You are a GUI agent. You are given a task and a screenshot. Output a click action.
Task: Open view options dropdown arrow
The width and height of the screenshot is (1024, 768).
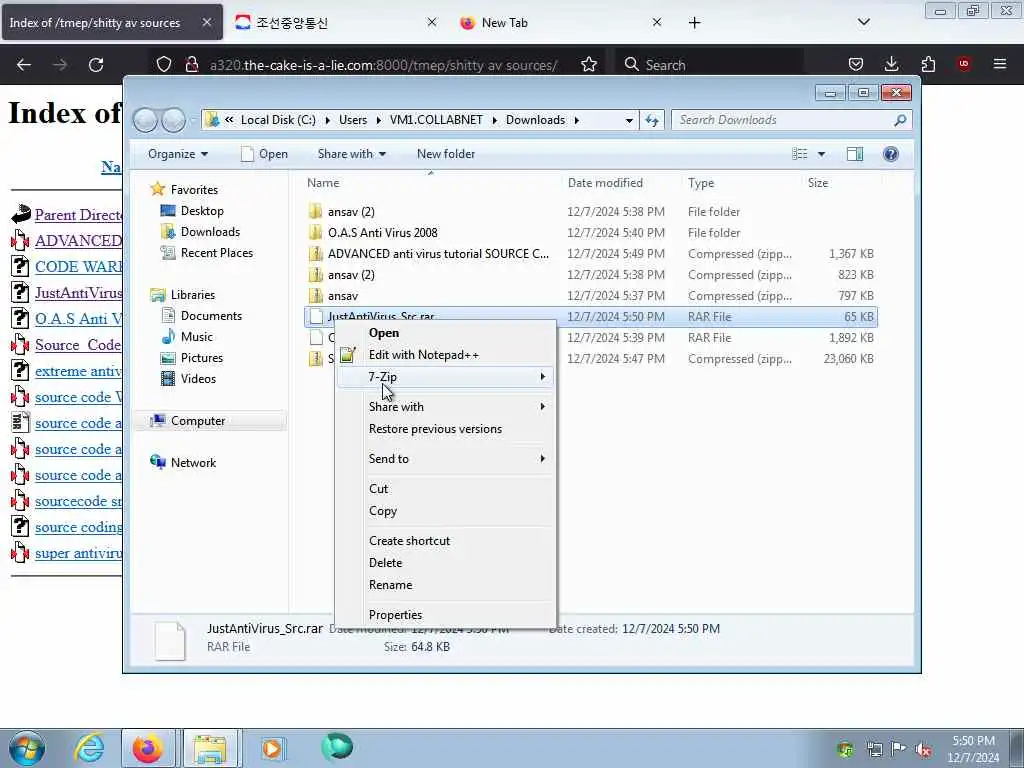tap(822, 154)
